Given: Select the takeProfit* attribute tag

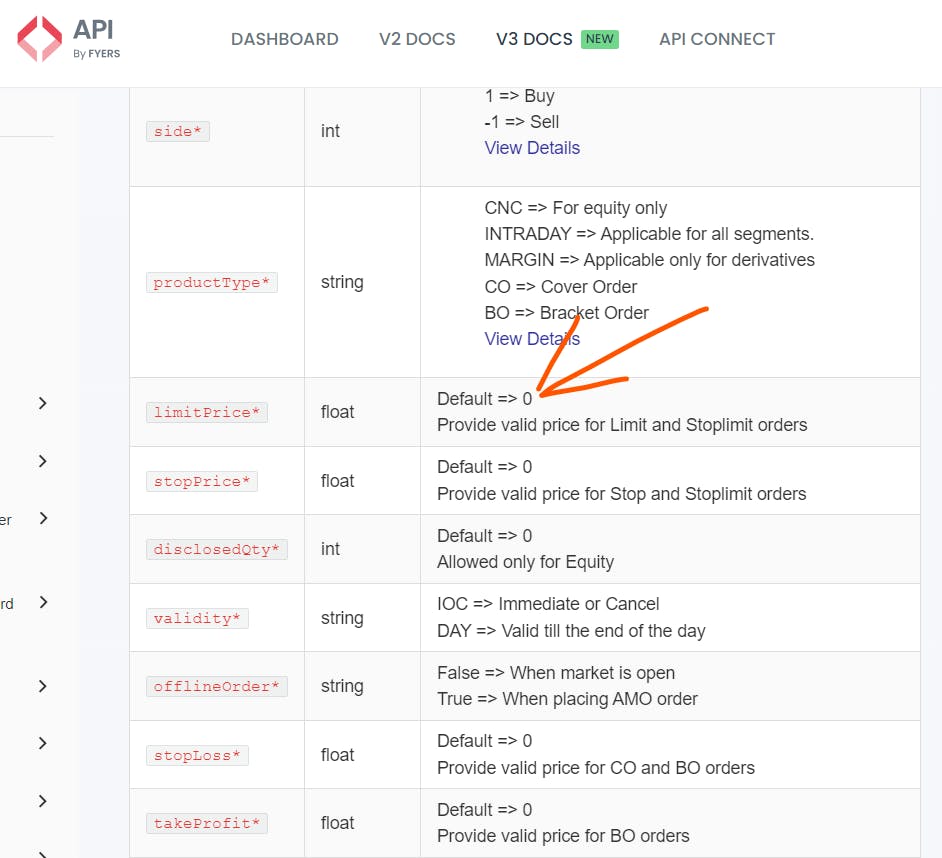Looking at the screenshot, I should click(206, 823).
